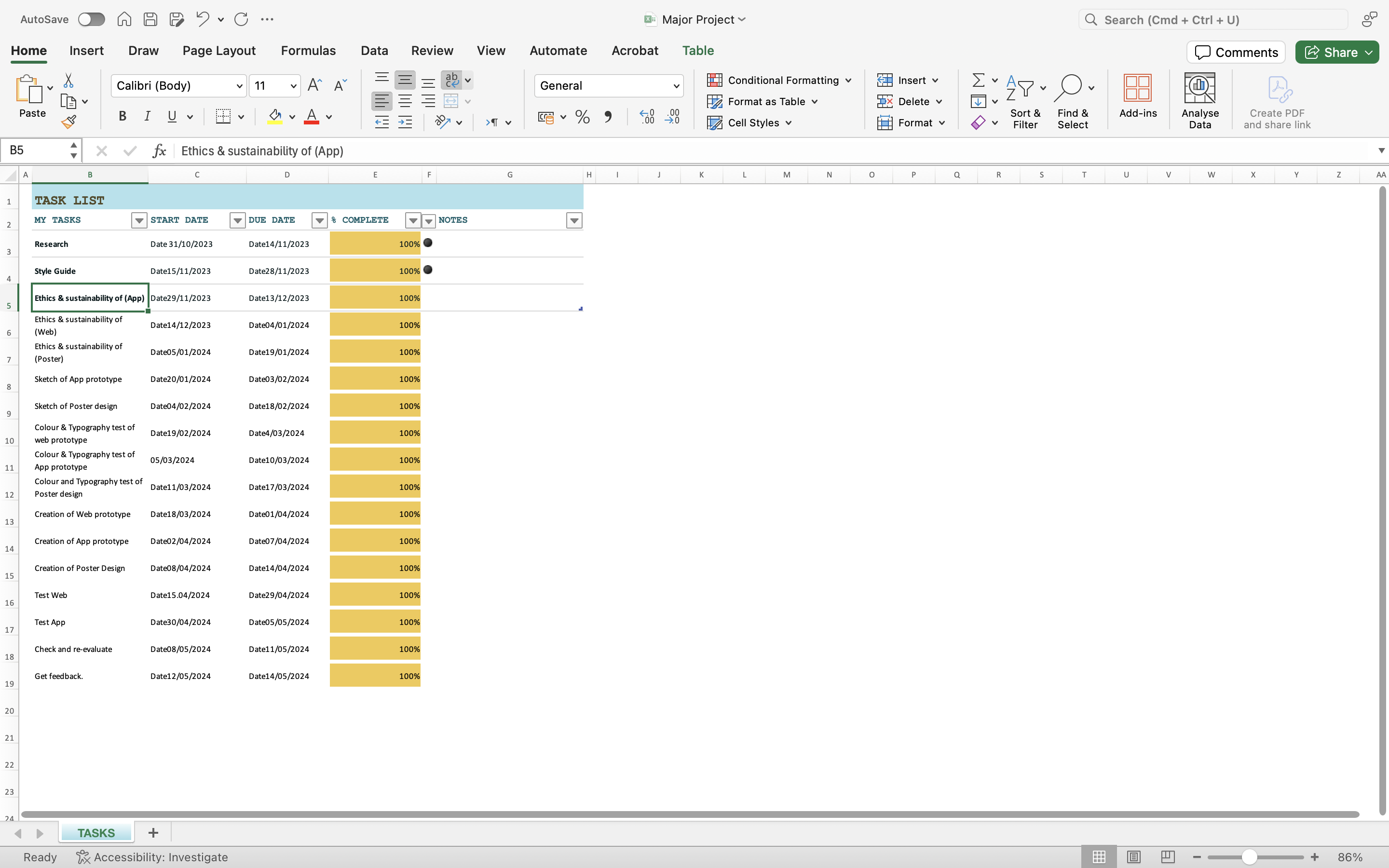Click the Comma Style icon
The width and height of the screenshot is (1389, 868).
[608, 117]
